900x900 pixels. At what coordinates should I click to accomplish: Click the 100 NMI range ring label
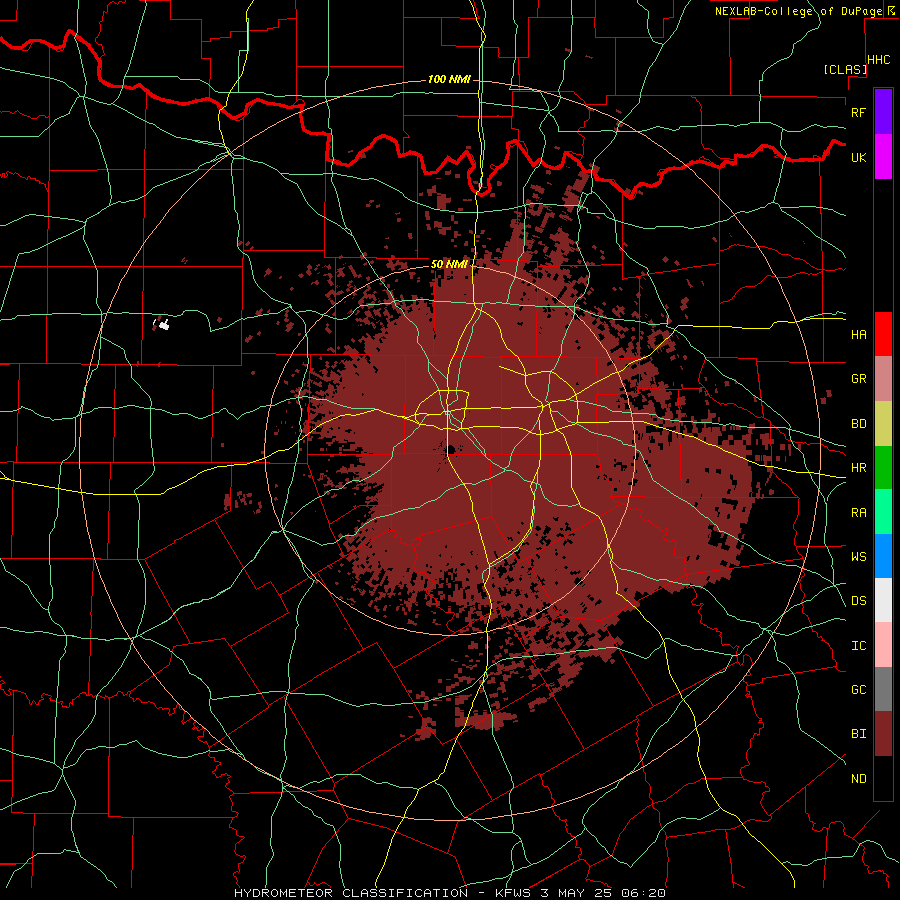449,79
